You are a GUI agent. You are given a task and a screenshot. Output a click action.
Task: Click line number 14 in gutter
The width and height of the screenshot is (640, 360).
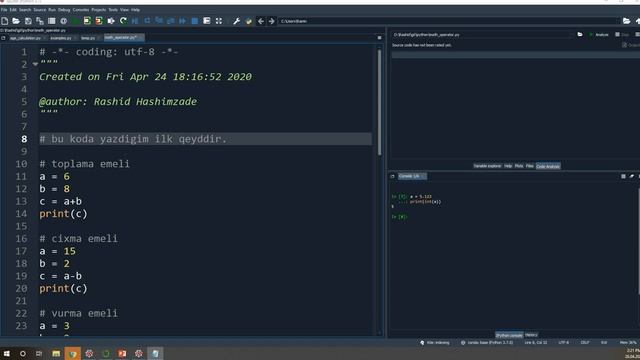(21, 213)
